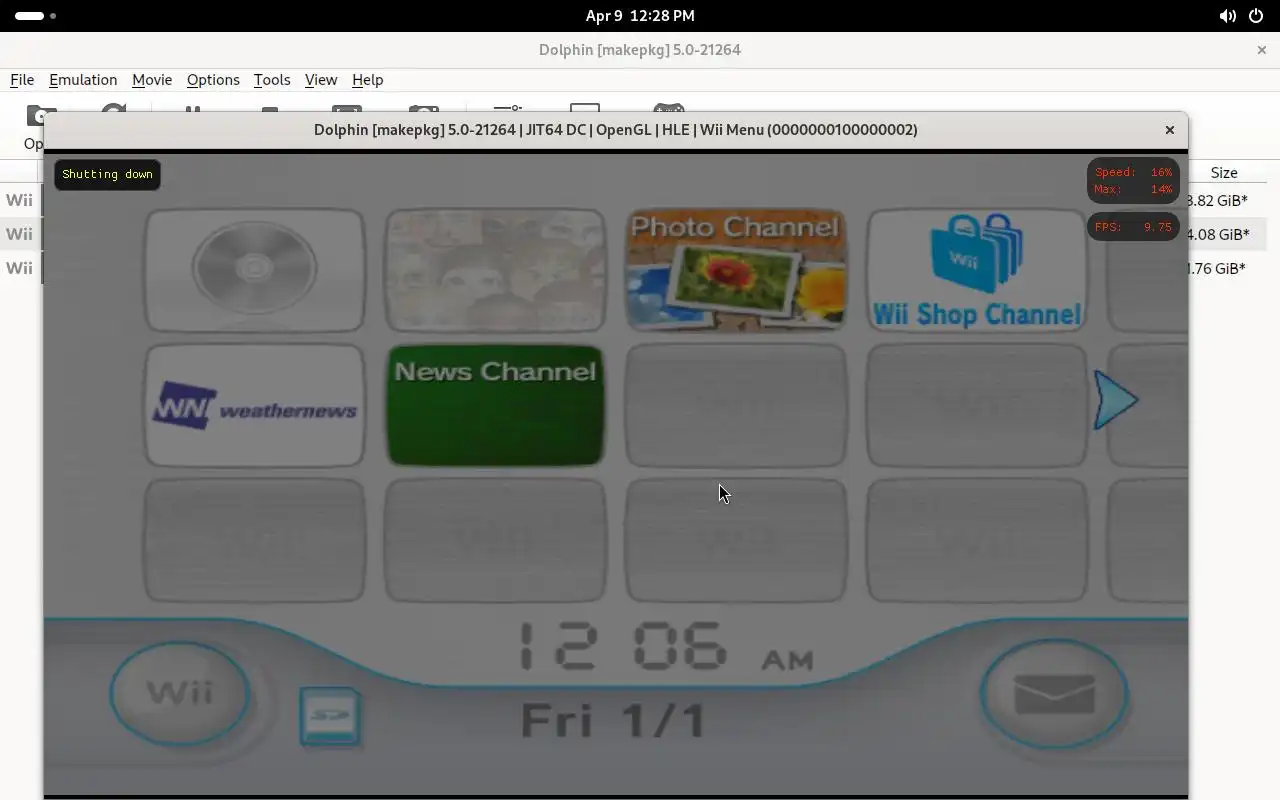Image resolution: width=1280 pixels, height=800 pixels.
Task: Open the SD Card menu icon
Action: (x=330, y=717)
